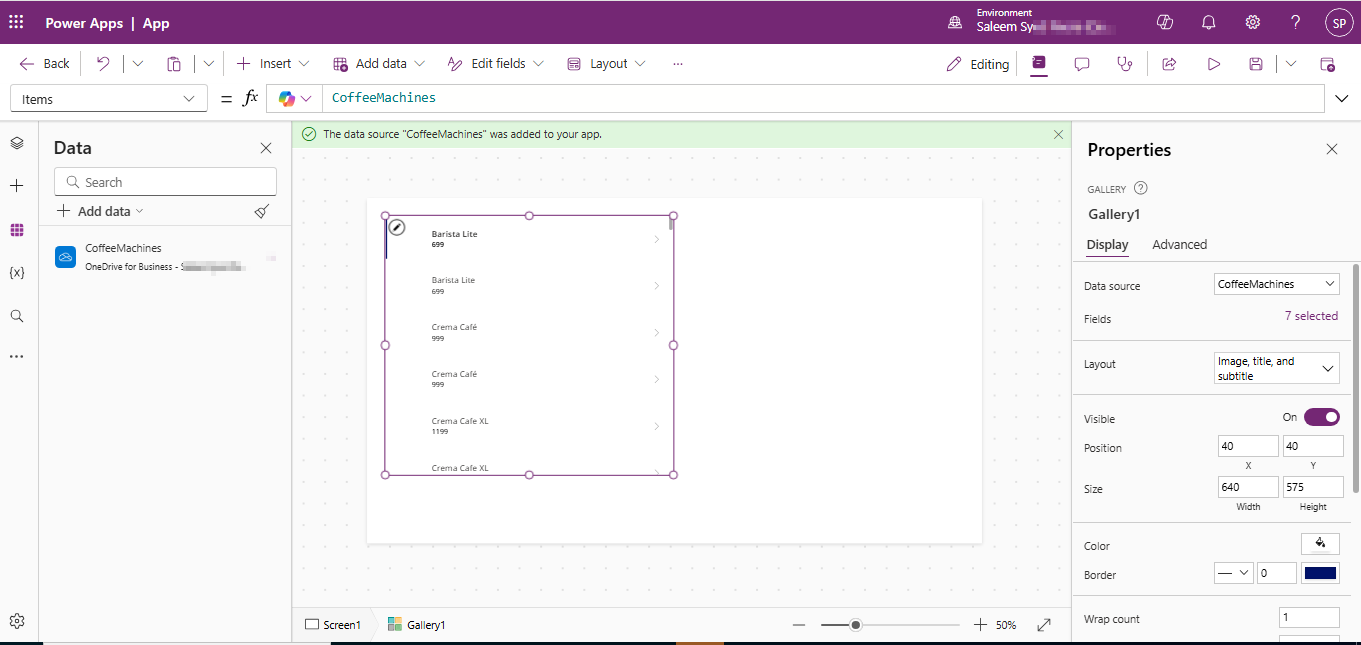The image size is (1361, 645).
Task: Open the border style dropdown
Action: 1233,573
